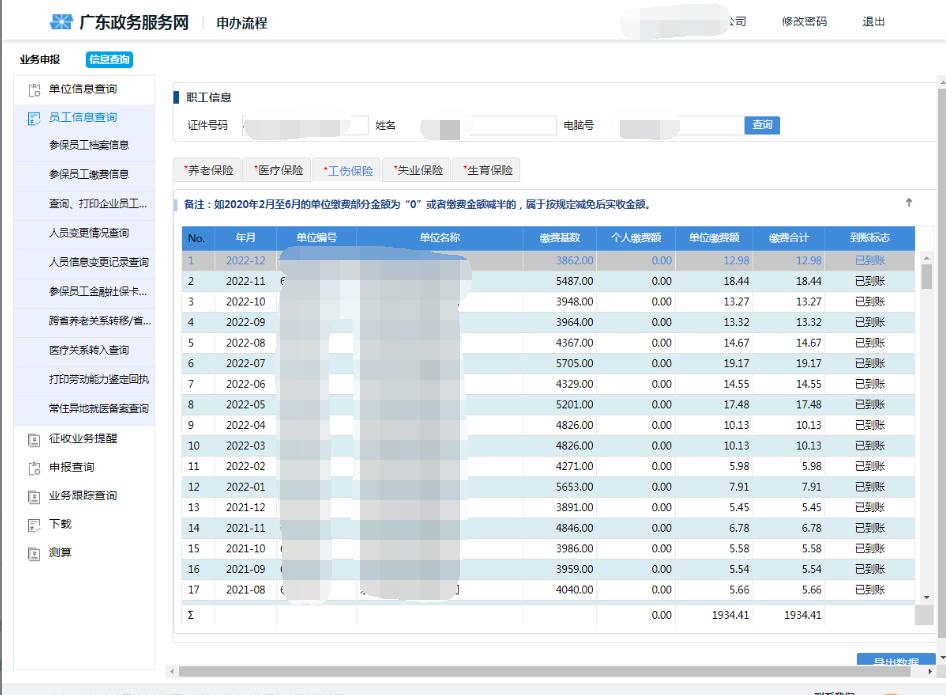946x695 pixels.
Task: Select the 2022-11 row month cell
Action: click(246, 281)
